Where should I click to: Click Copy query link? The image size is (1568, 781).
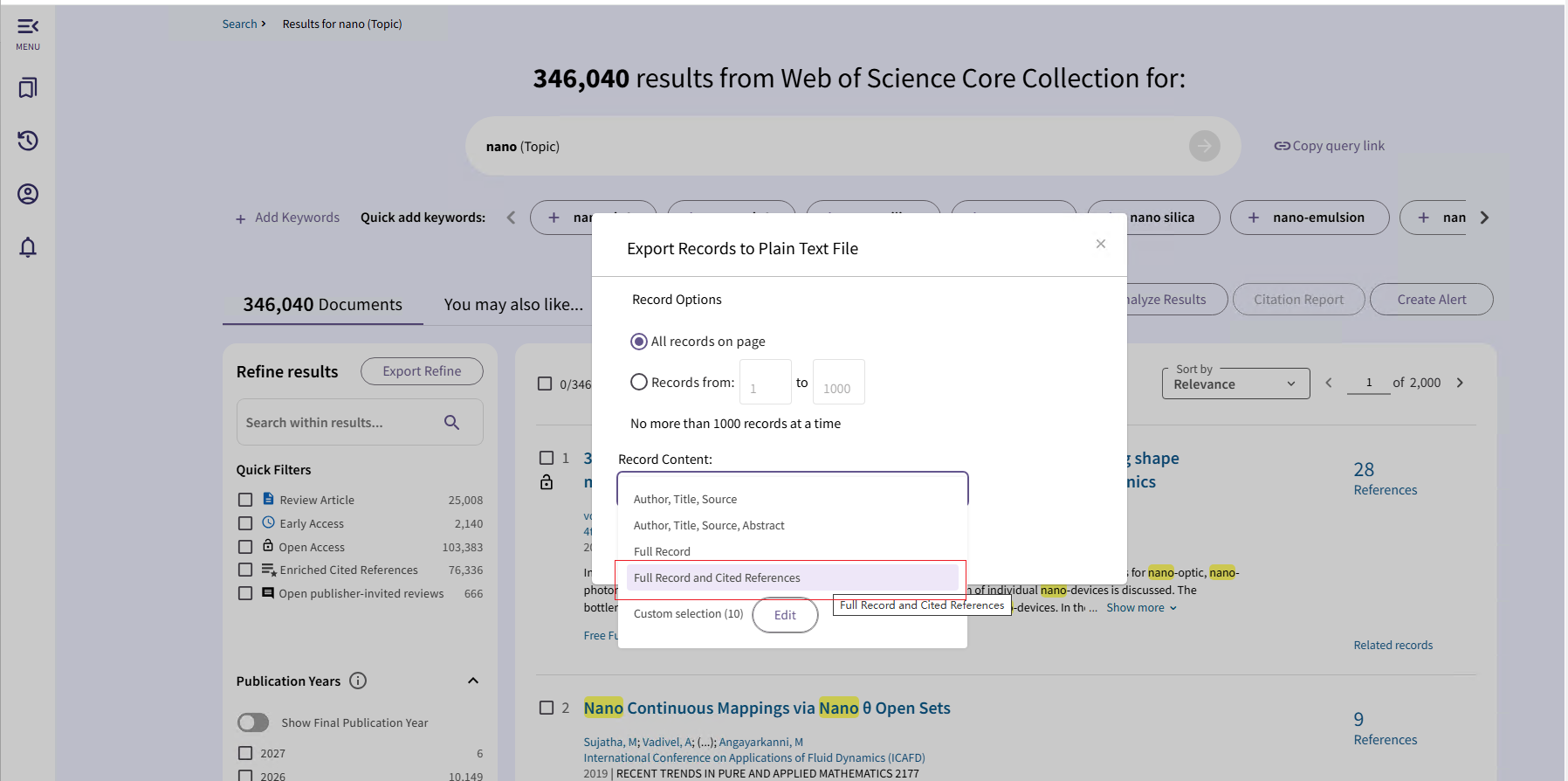(x=1329, y=146)
